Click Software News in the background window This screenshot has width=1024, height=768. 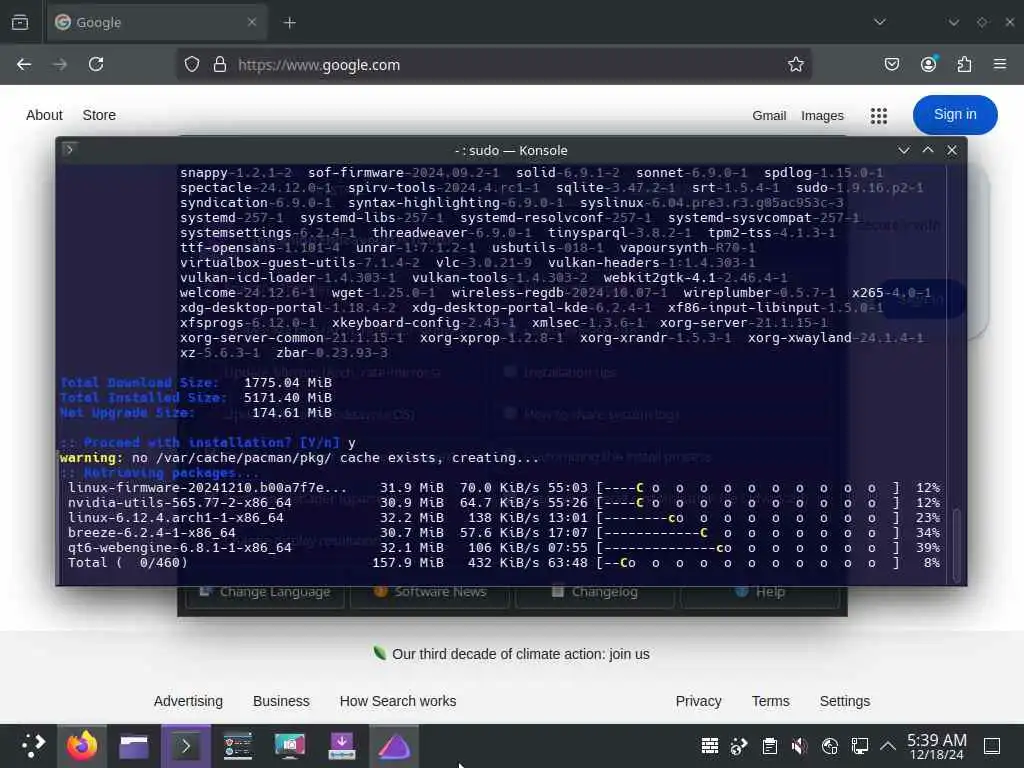[x=430, y=592]
